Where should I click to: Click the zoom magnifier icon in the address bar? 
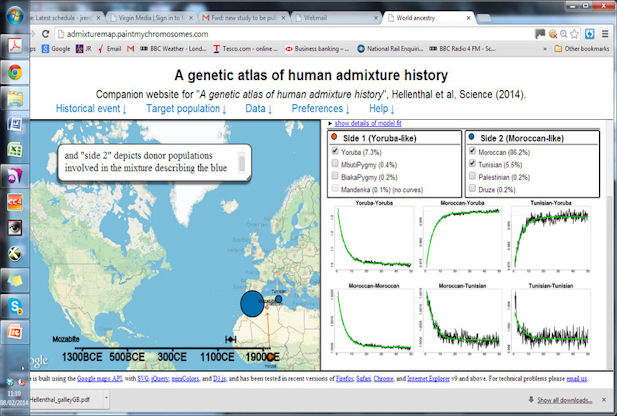click(563, 34)
